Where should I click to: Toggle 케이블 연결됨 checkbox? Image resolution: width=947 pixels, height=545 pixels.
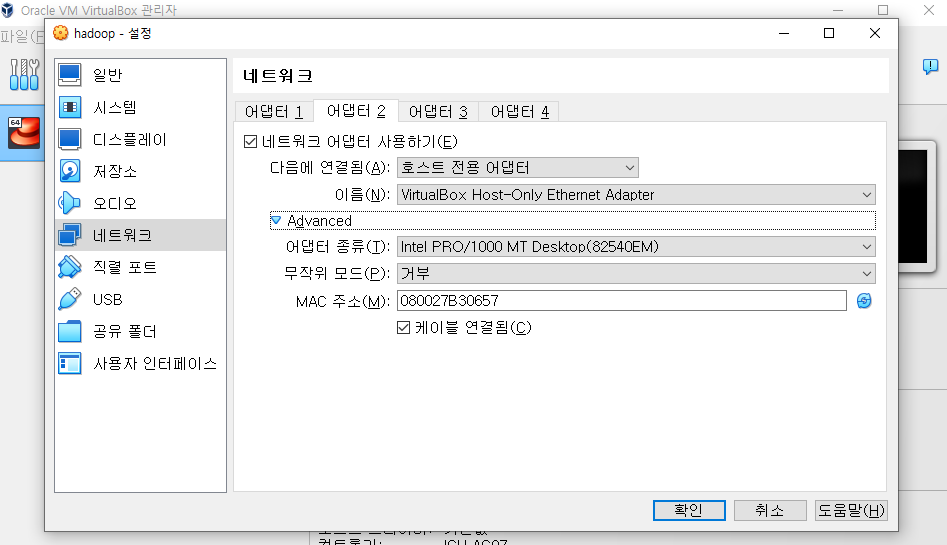tap(403, 327)
